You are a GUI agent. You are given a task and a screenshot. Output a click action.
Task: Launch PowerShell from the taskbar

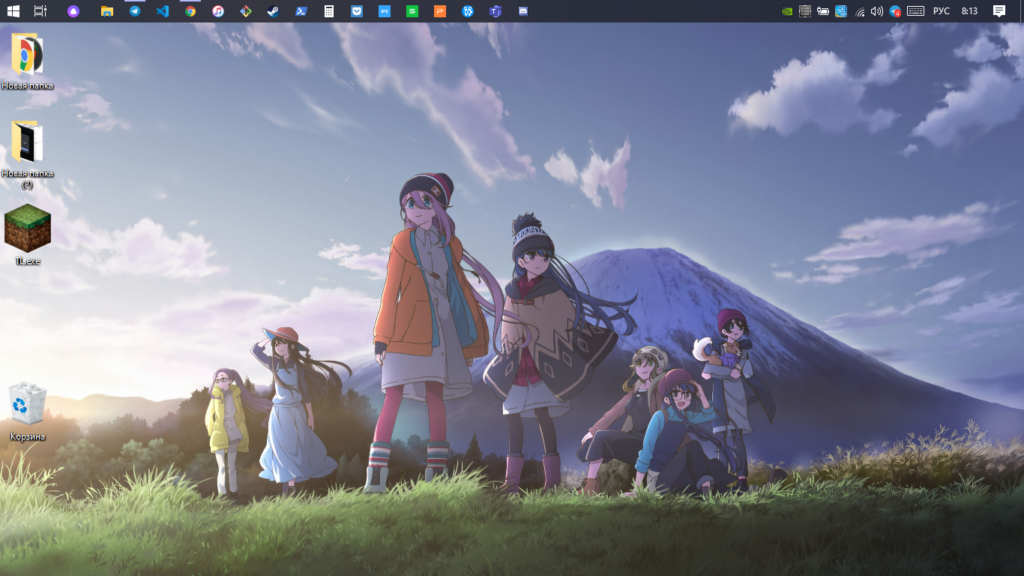(x=301, y=11)
